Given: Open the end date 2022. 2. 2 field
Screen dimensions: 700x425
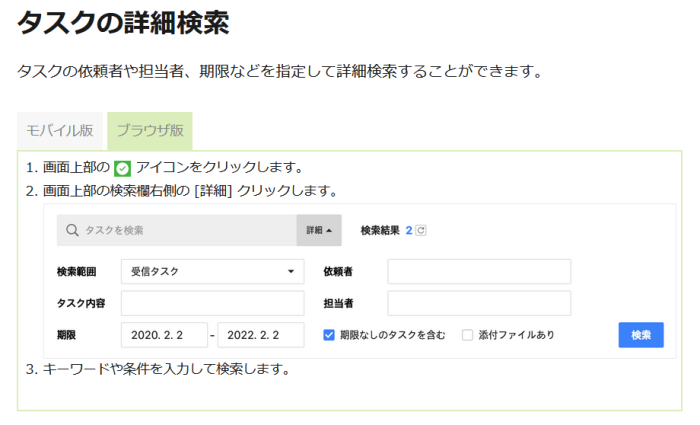Looking at the screenshot, I should (261, 335).
